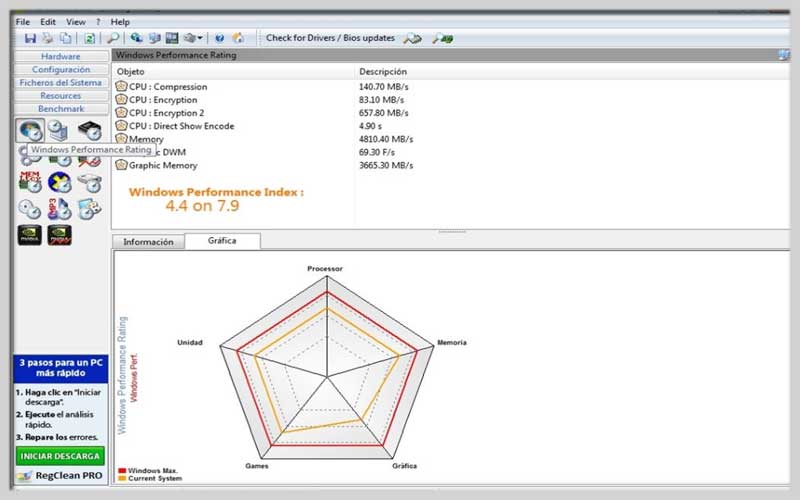Image resolution: width=800 pixels, height=500 pixels.
Task: Open the question mark menu
Action: click(98, 22)
